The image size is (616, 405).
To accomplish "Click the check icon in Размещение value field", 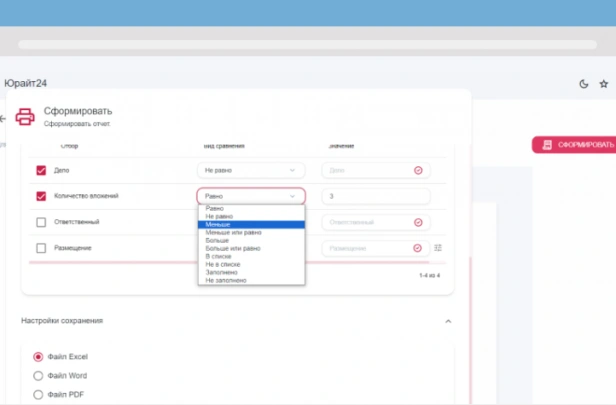I will point(418,248).
